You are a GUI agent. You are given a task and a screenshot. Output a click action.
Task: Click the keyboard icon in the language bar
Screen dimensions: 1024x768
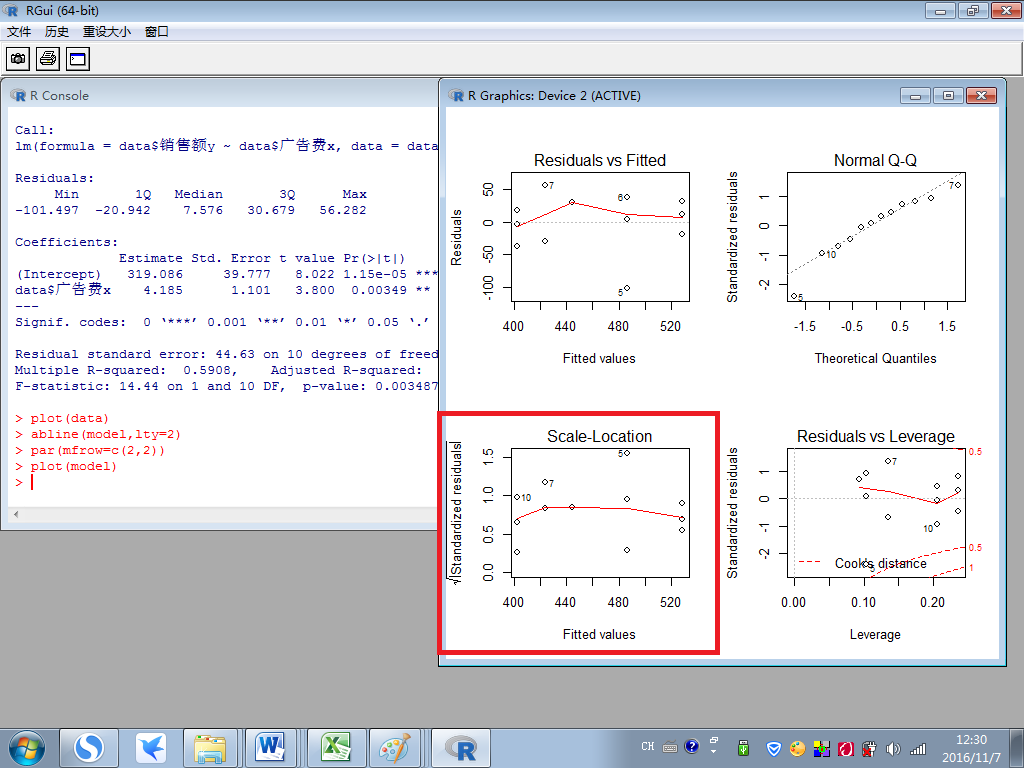[x=670, y=747]
